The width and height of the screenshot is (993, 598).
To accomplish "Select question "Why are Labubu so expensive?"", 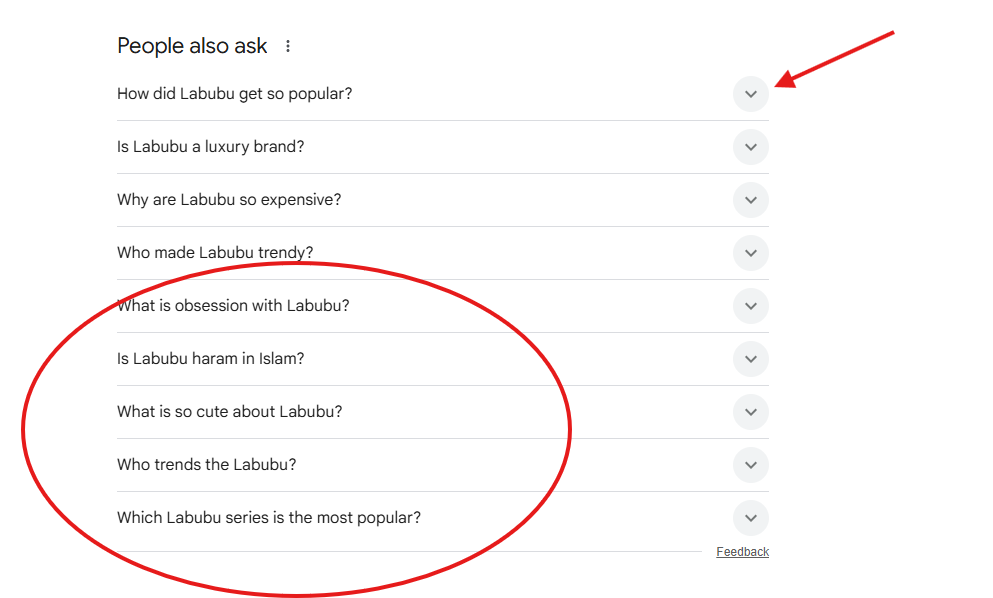I will point(229,200).
